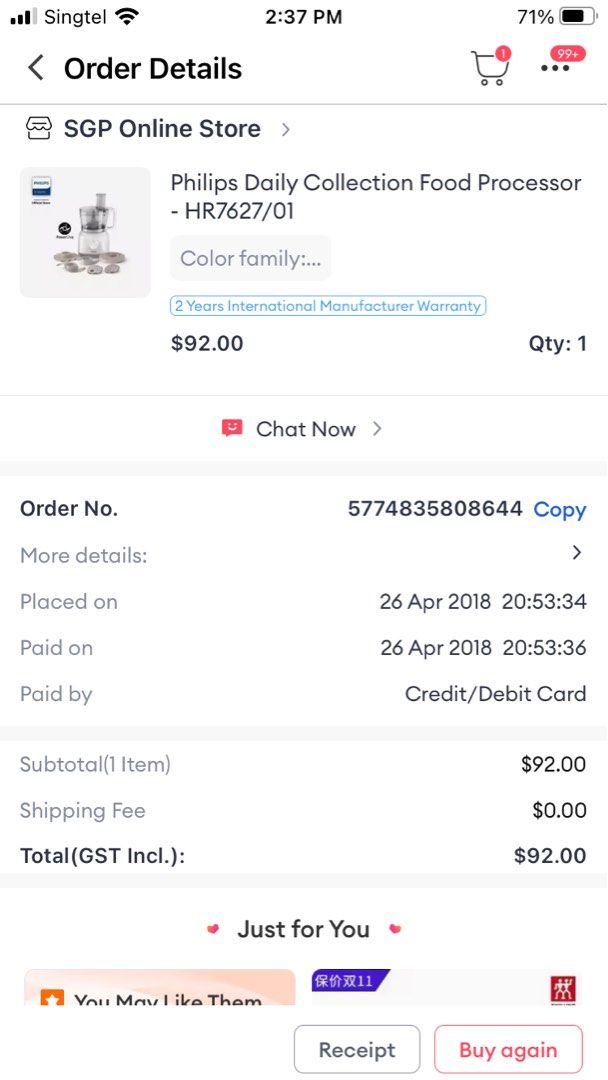
Task: Tap the red Chat Now bubble icon
Action: [x=232, y=428]
